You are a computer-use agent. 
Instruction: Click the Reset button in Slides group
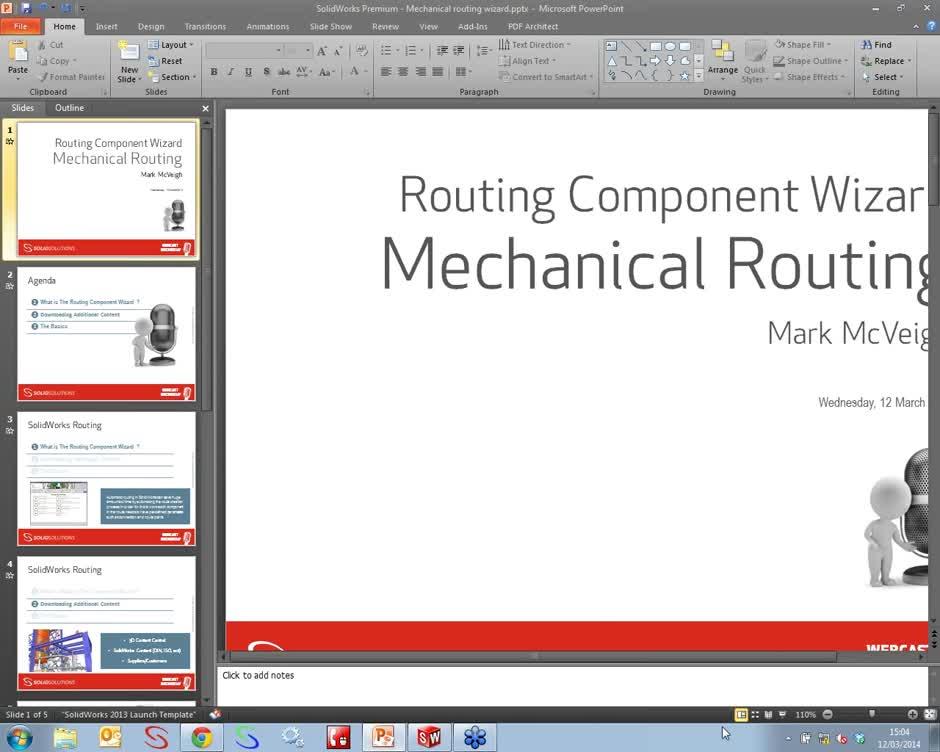coord(169,60)
